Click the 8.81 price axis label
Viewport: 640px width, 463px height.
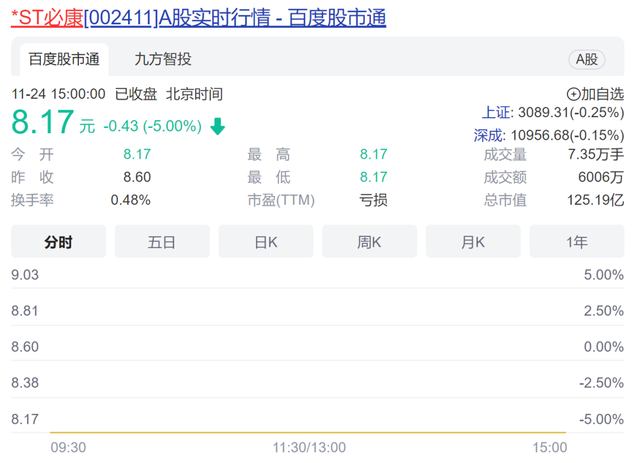point(25,311)
